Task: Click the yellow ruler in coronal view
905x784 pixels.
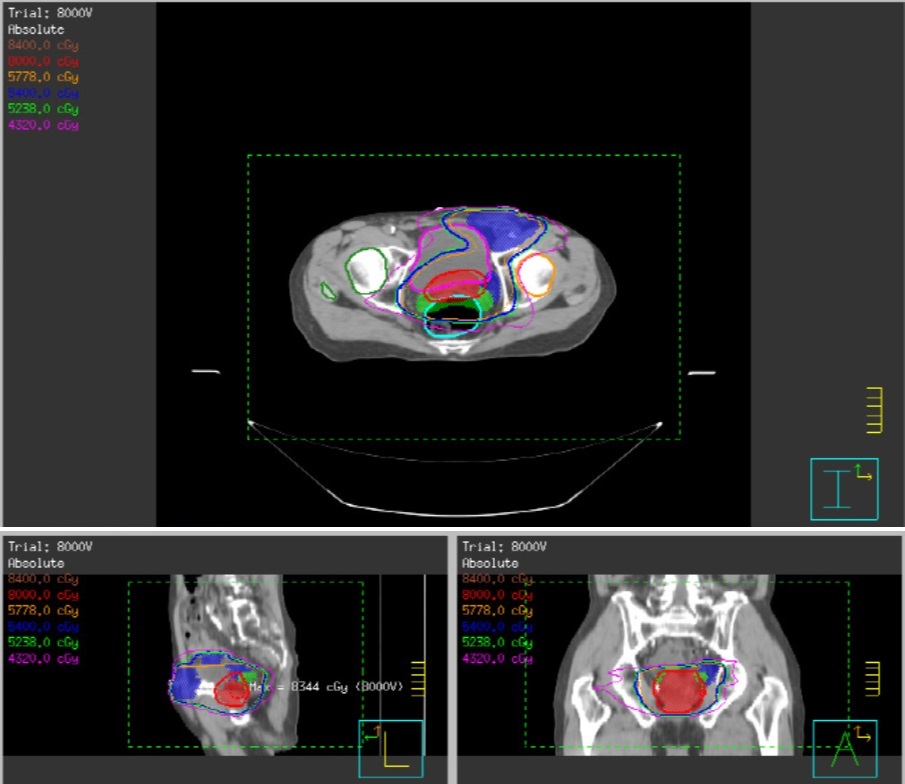Action: point(872,678)
